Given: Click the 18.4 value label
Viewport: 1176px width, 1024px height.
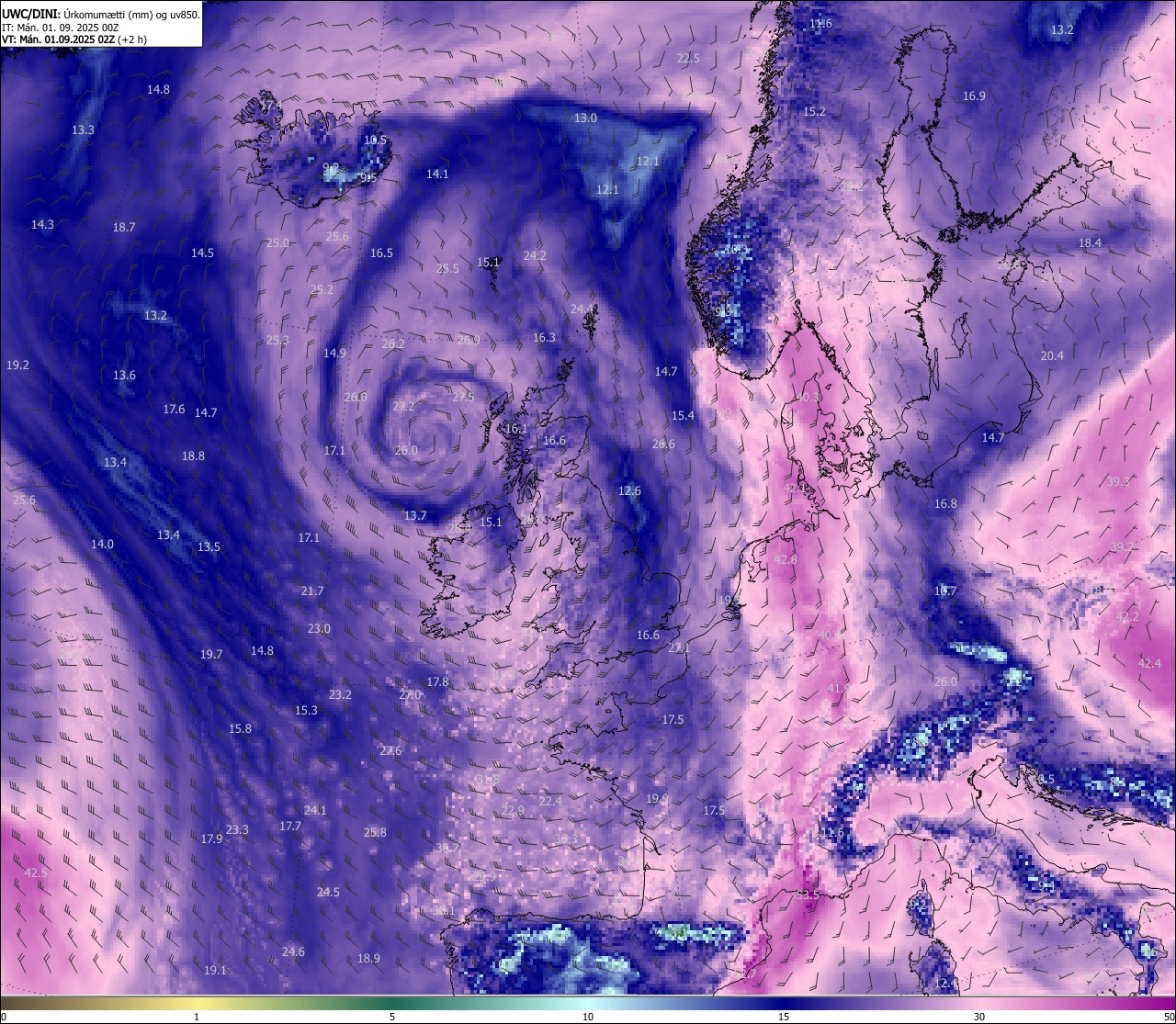Looking at the screenshot, I should tap(1090, 242).
